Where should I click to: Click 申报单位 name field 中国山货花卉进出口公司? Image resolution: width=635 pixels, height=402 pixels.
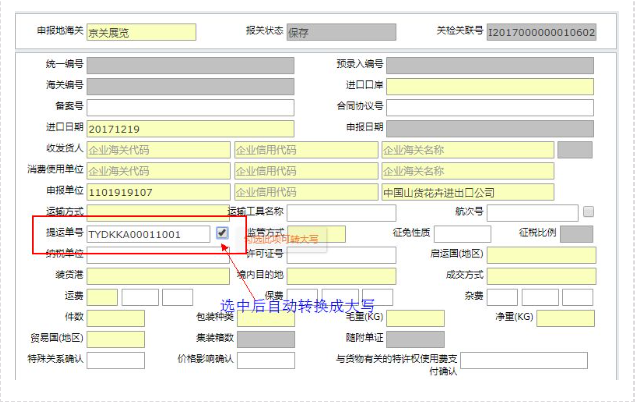468,192
